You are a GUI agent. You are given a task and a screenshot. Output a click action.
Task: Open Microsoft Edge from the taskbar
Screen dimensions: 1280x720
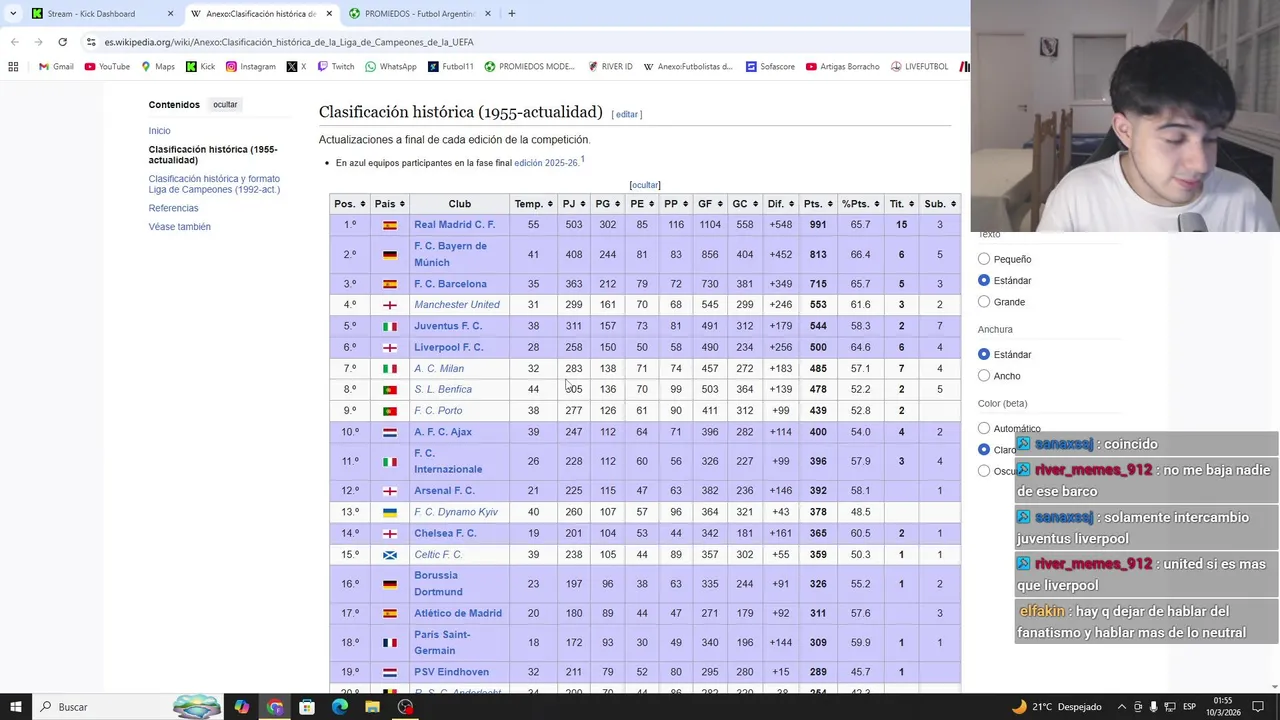click(340, 707)
